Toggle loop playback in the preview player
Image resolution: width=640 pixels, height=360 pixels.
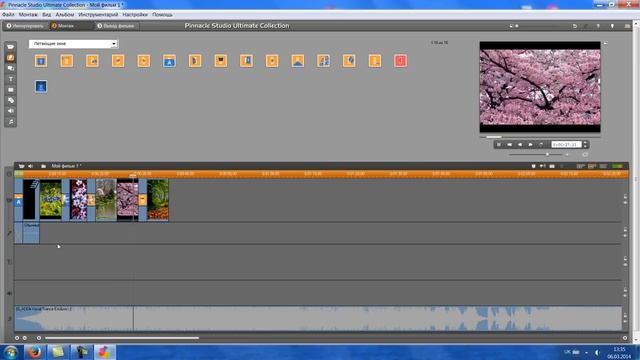point(541,144)
